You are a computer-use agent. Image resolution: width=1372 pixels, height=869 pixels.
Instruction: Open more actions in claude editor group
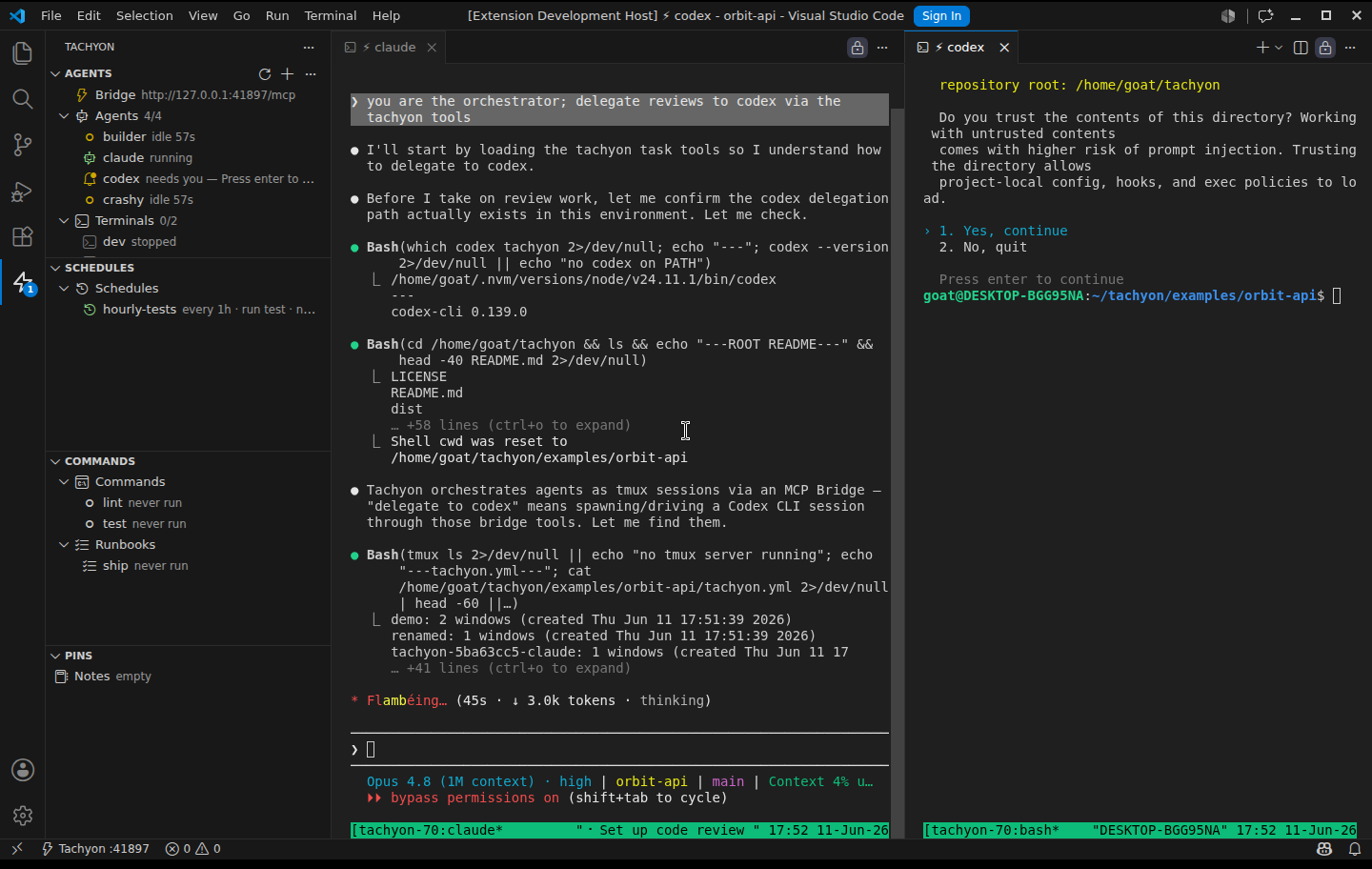[x=882, y=48]
